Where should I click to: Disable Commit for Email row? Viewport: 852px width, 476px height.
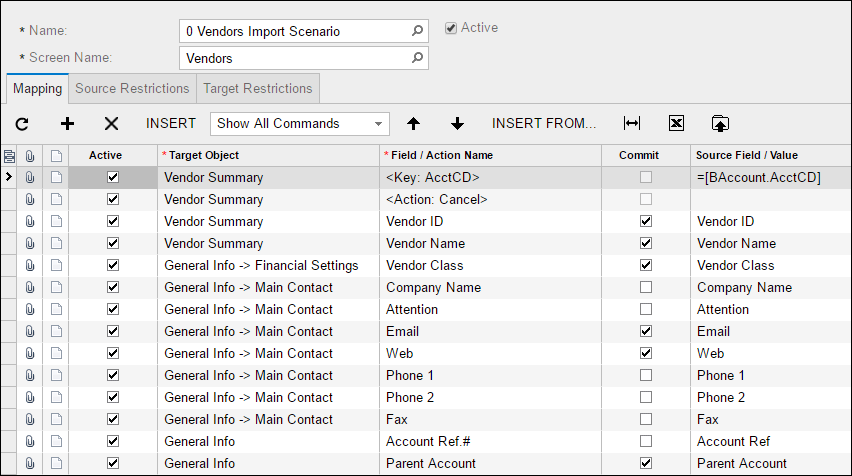(646, 331)
